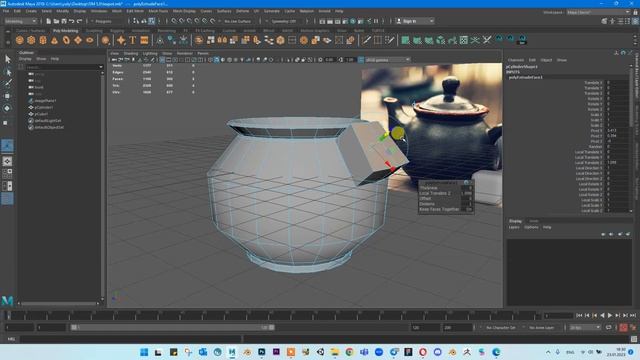Open the Deform menu
Image resolution: width=640 pixels, height=360 pixels.
point(242,11)
